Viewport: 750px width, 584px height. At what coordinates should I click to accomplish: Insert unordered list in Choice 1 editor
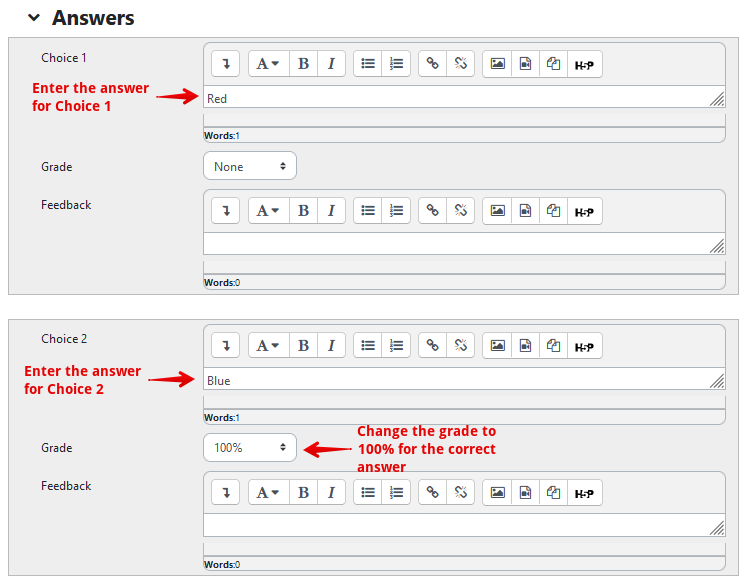[368, 64]
